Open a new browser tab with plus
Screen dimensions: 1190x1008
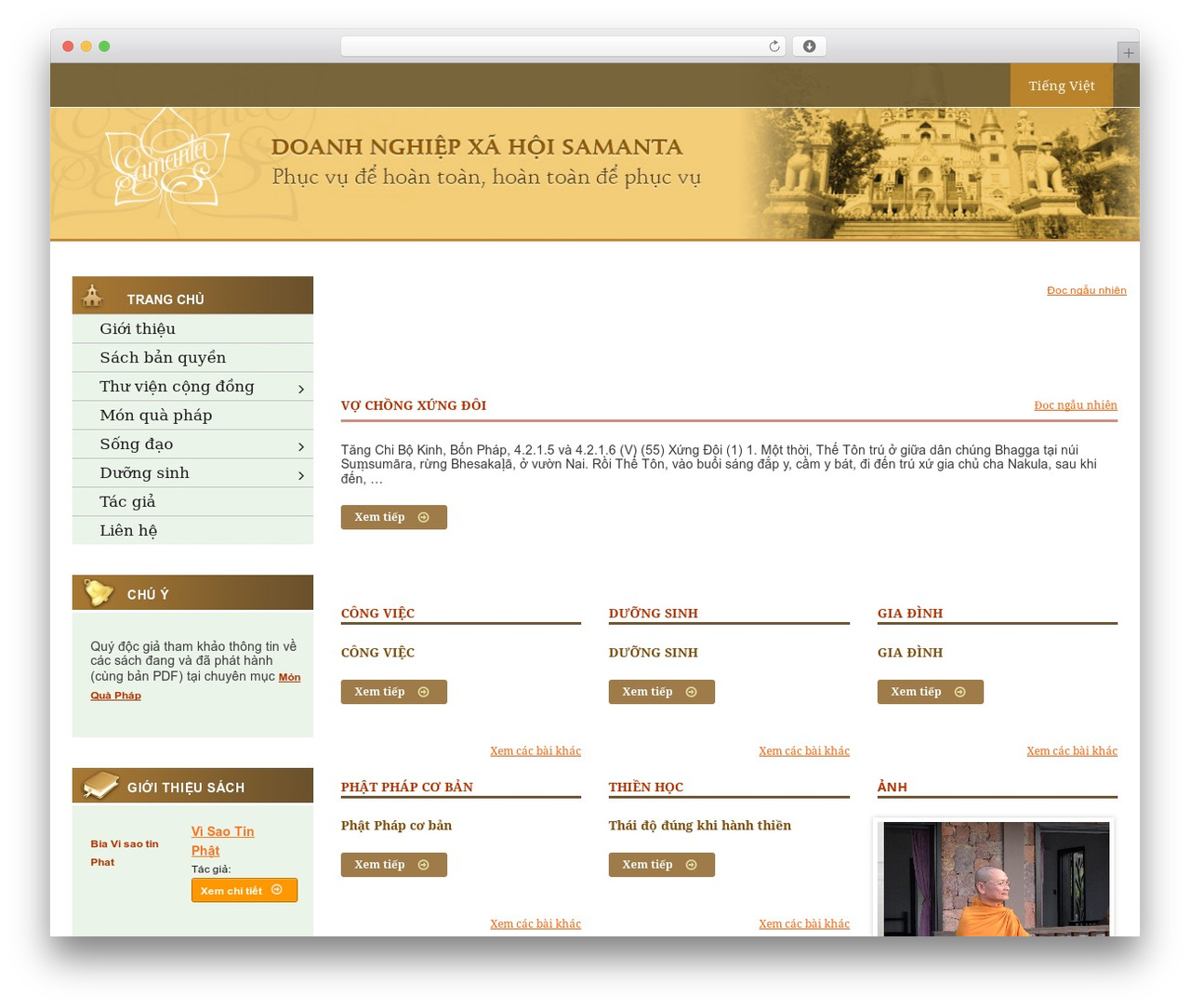pyautogui.click(x=1128, y=53)
